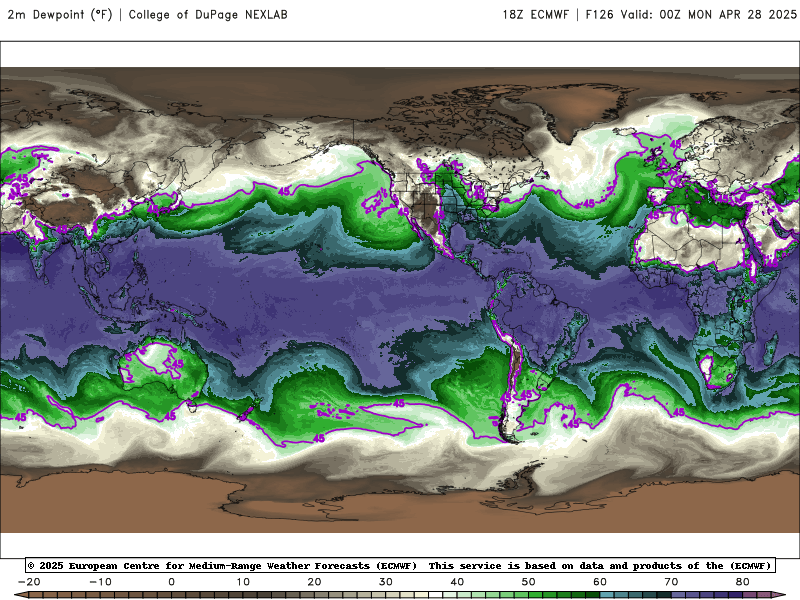This screenshot has height=600, width=800.
Task: Click the "-20" colorbar label
Action: tap(29, 582)
